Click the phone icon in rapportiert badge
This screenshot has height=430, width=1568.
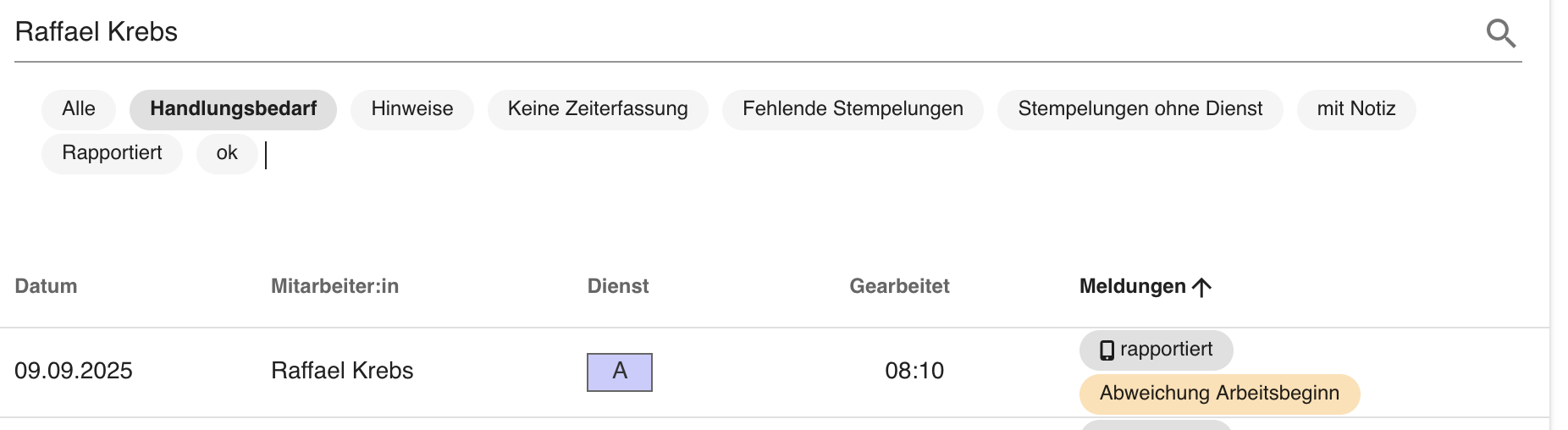[x=1107, y=350]
